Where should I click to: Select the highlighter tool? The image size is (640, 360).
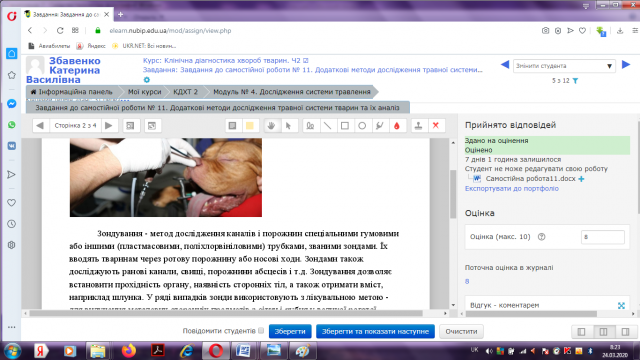380,126
